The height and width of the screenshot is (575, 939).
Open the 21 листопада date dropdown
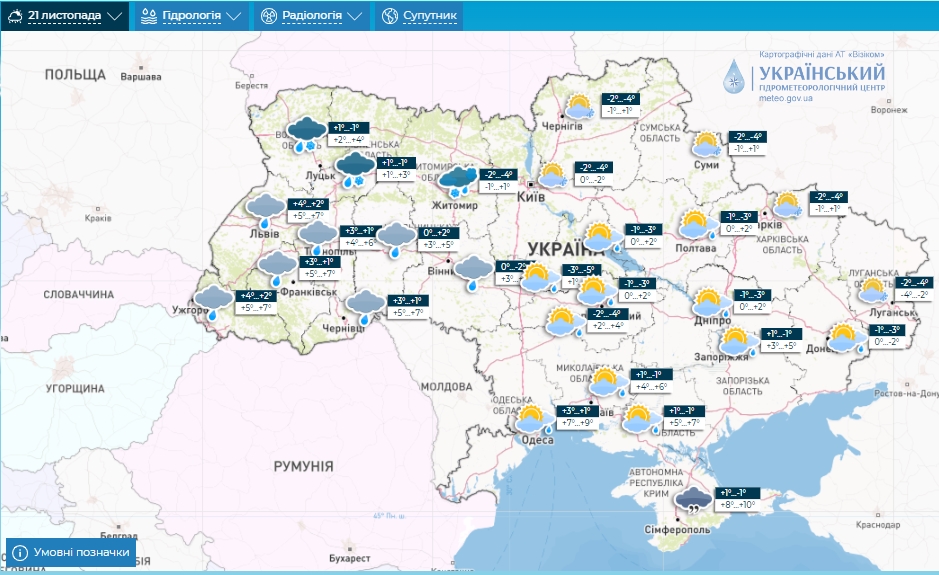click(x=65, y=16)
